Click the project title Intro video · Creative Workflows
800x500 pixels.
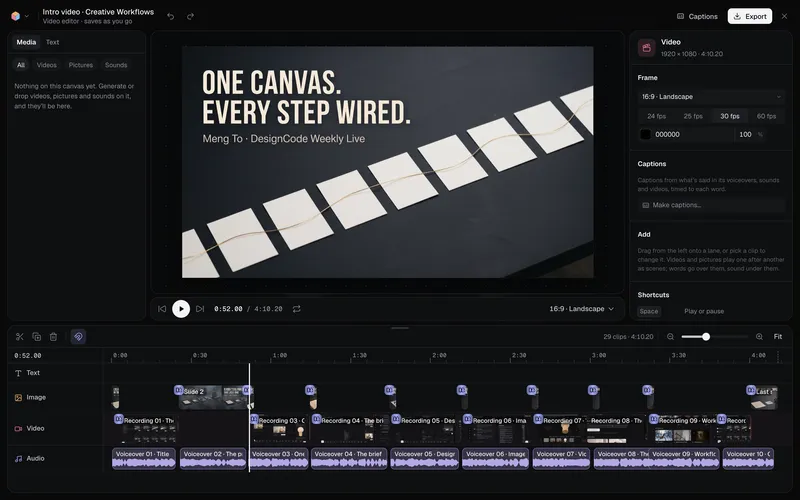pyautogui.click(x=98, y=12)
